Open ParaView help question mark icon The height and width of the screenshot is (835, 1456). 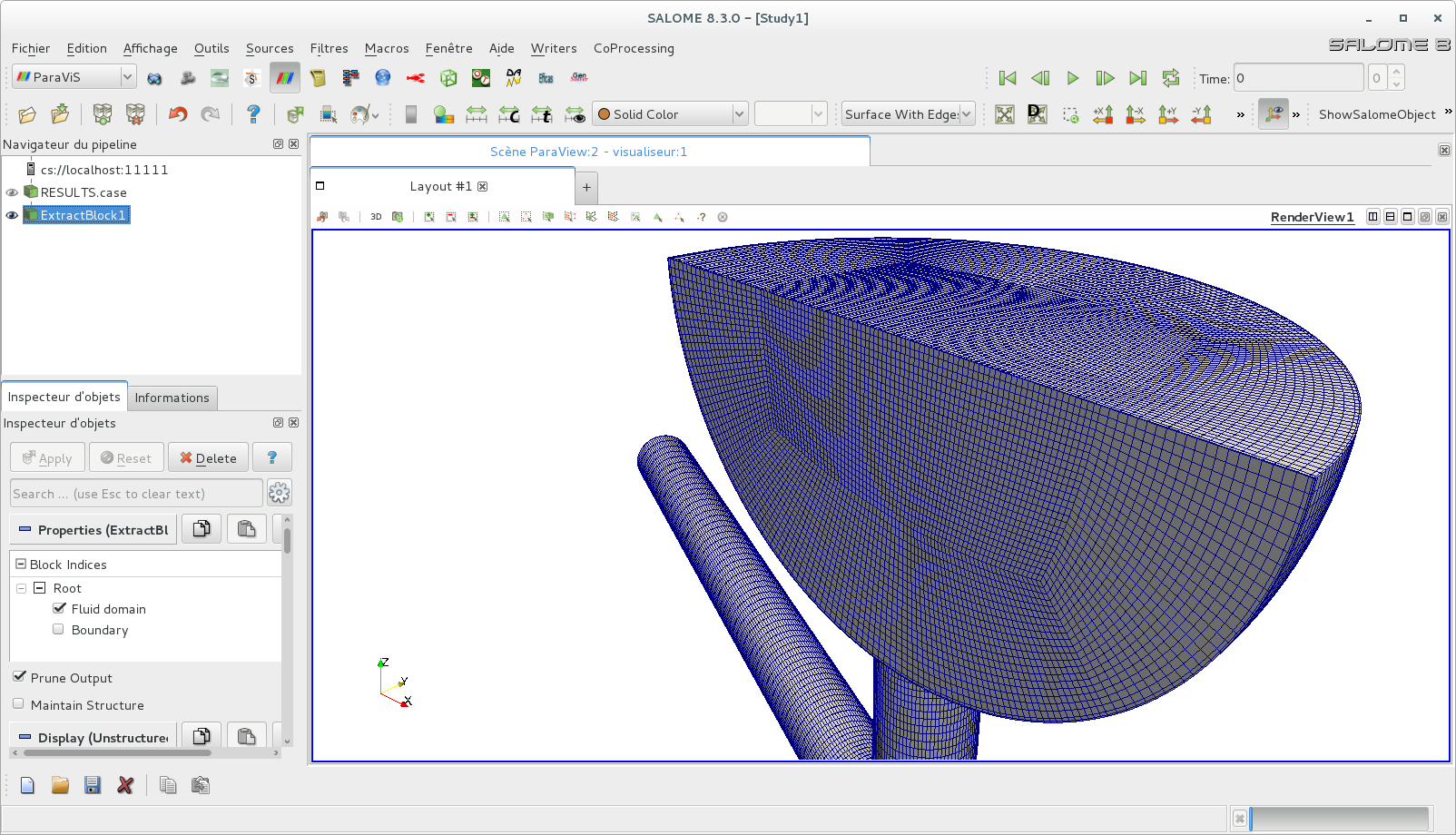[x=253, y=114]
